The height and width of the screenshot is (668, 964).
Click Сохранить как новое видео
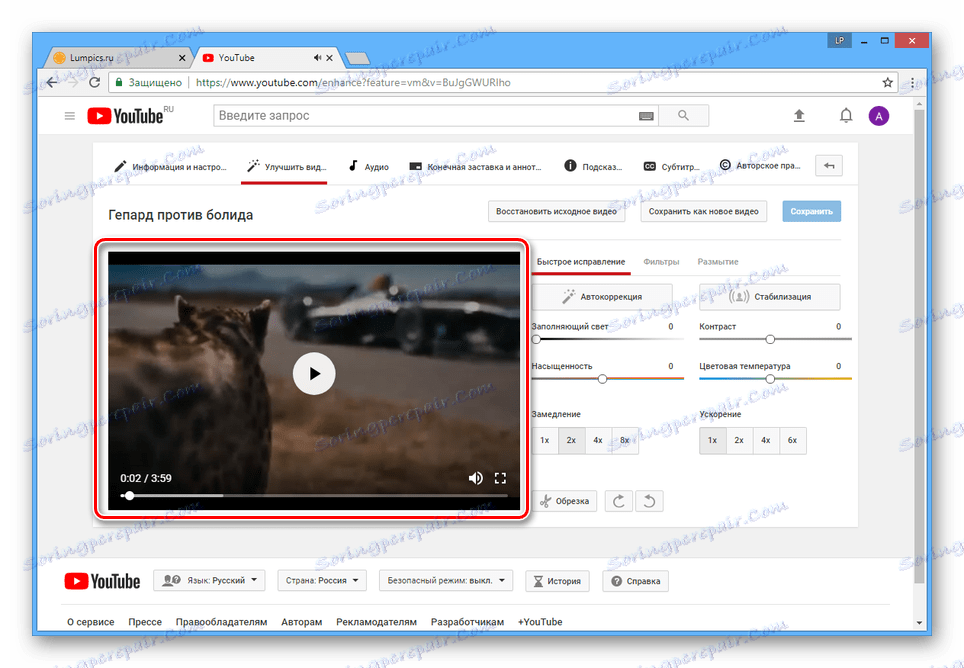pos(703,211)
